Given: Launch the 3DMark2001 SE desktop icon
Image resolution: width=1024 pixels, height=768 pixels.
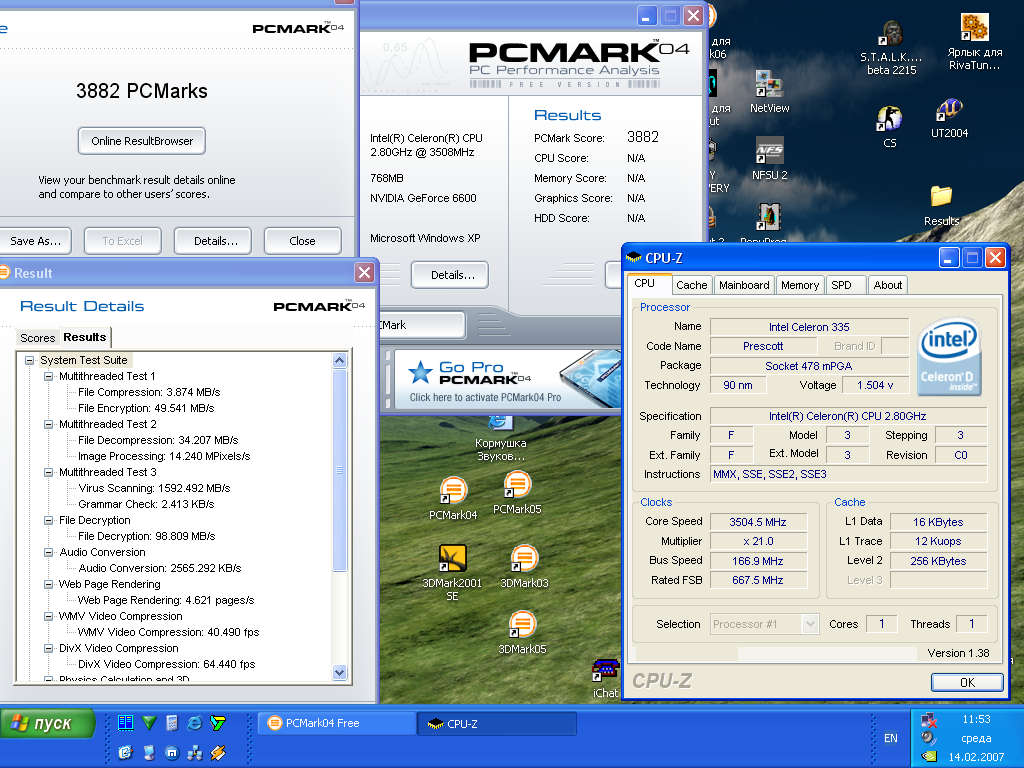Looking at the screenshot, I should [452, 573].
